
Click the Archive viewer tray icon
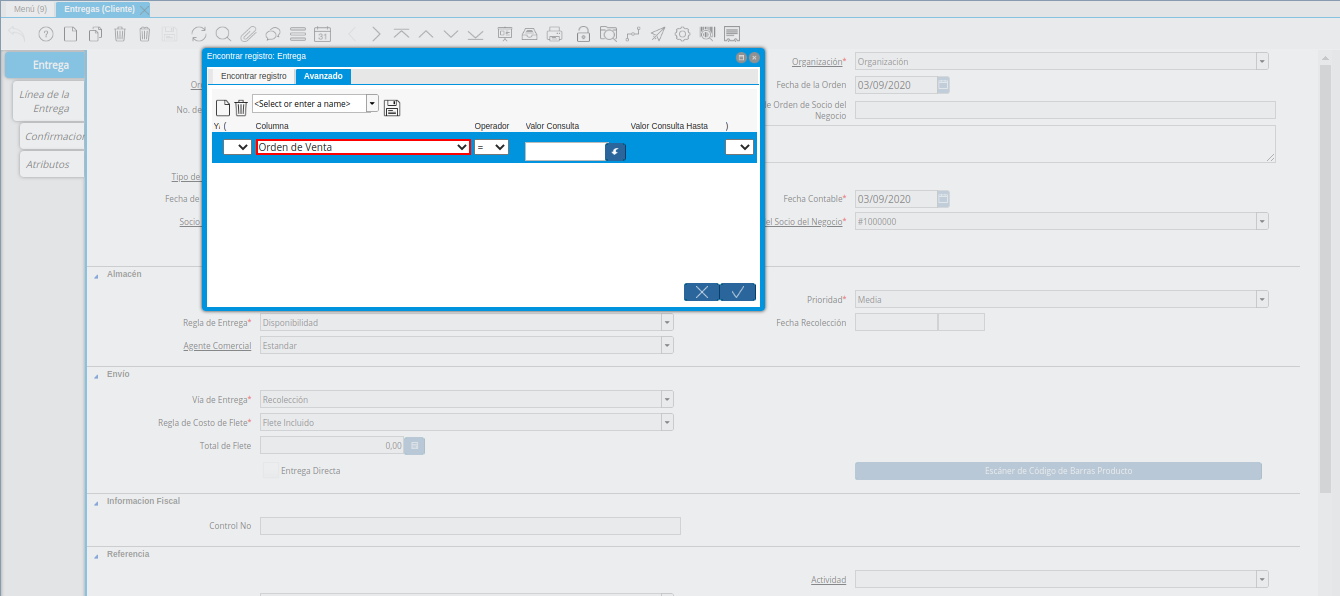pos(530,34)
